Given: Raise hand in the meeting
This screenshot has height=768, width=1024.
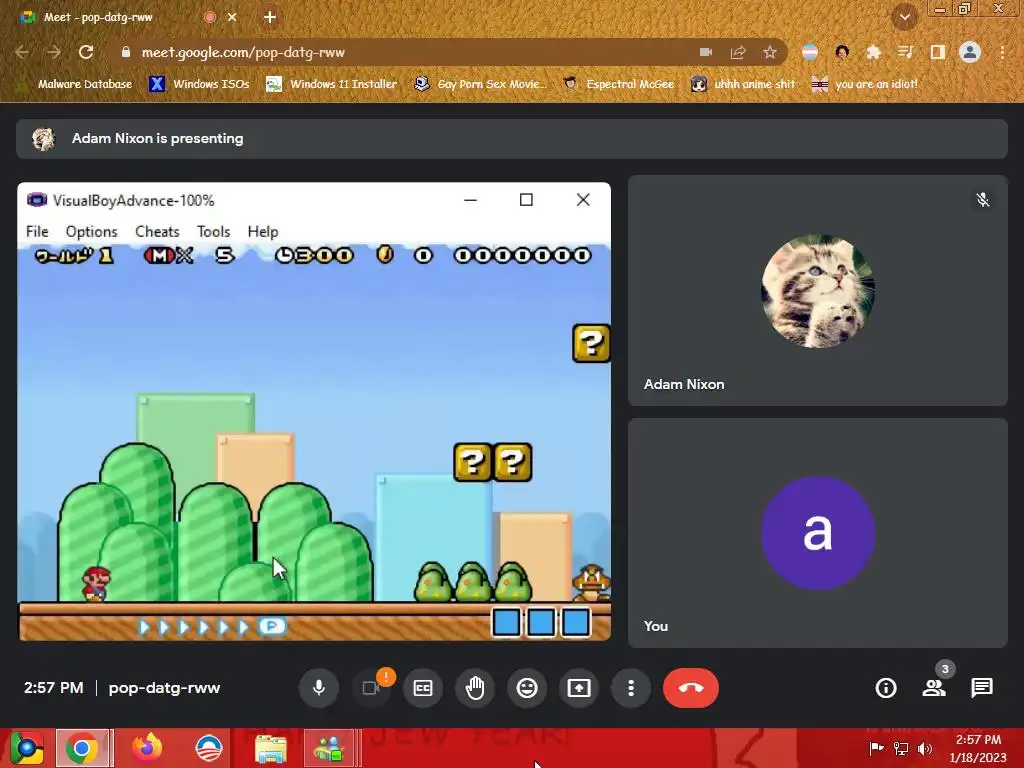Looking at the screenshot, I should pos(475,688).
